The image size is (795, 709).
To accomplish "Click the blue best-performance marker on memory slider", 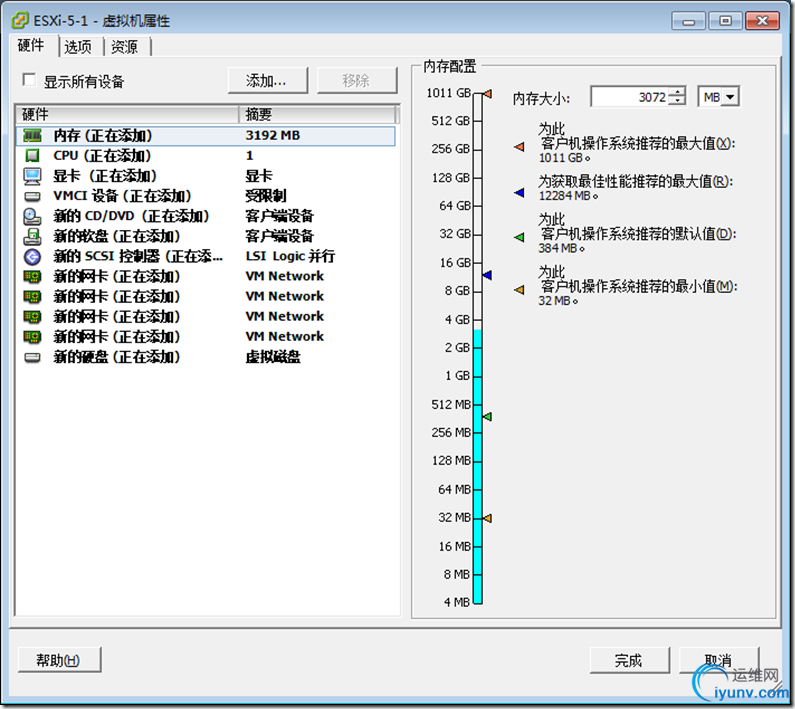I will tap(487, 275).
